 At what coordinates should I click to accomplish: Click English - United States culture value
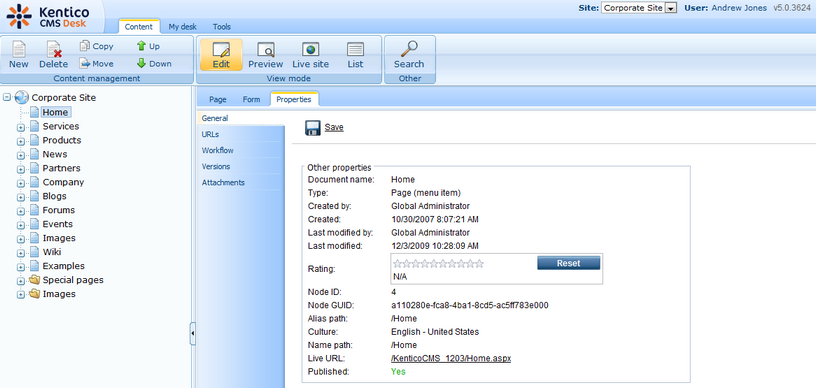click(435, 332)
